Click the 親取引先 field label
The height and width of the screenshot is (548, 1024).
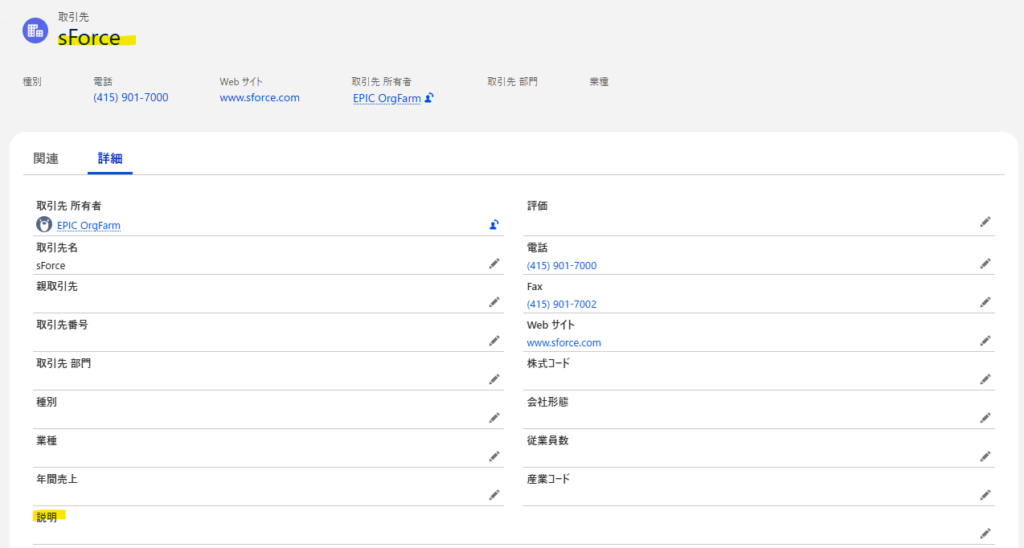click(x=56, y=286)
